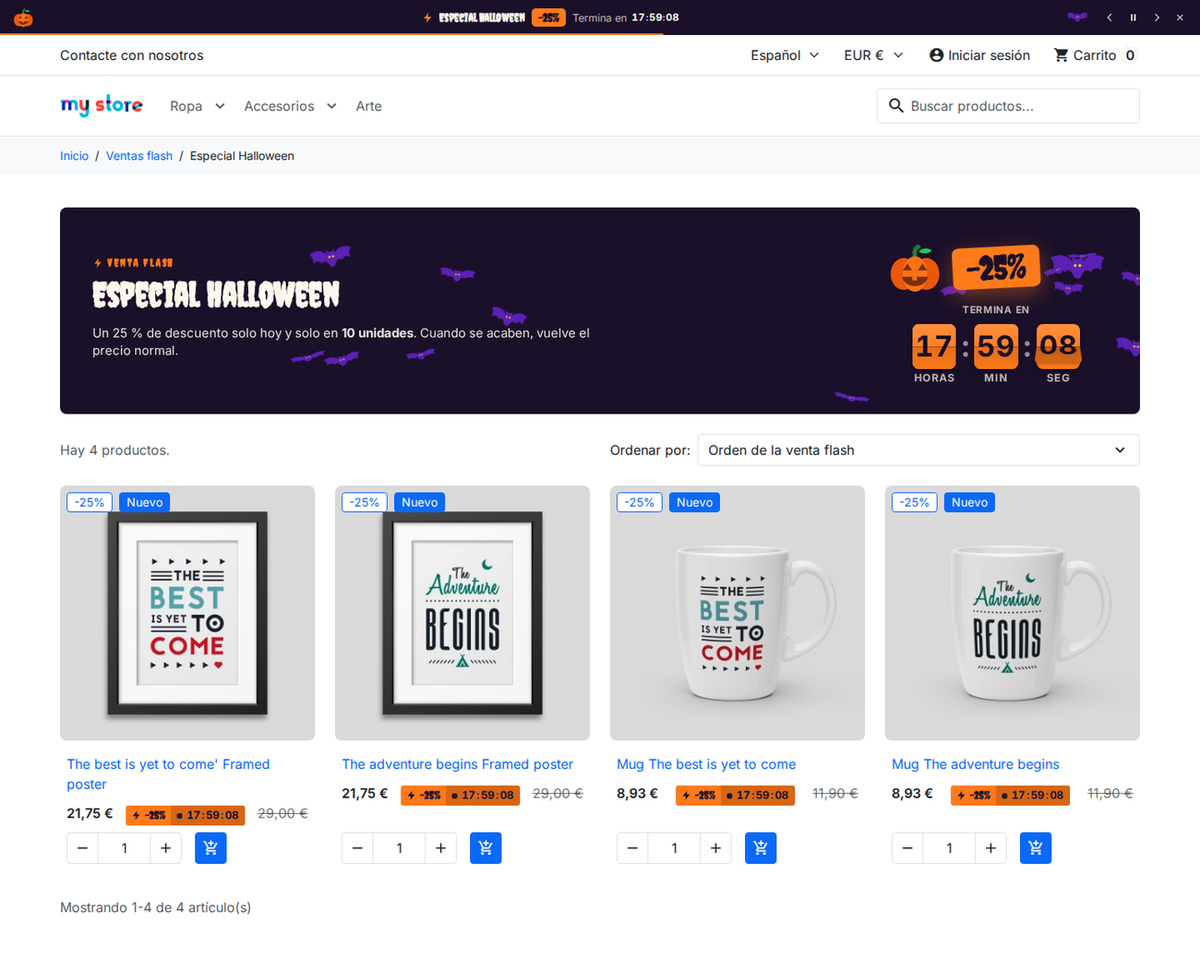Increase quantity for Mug best is yet to come

click(x=715, y=848)
